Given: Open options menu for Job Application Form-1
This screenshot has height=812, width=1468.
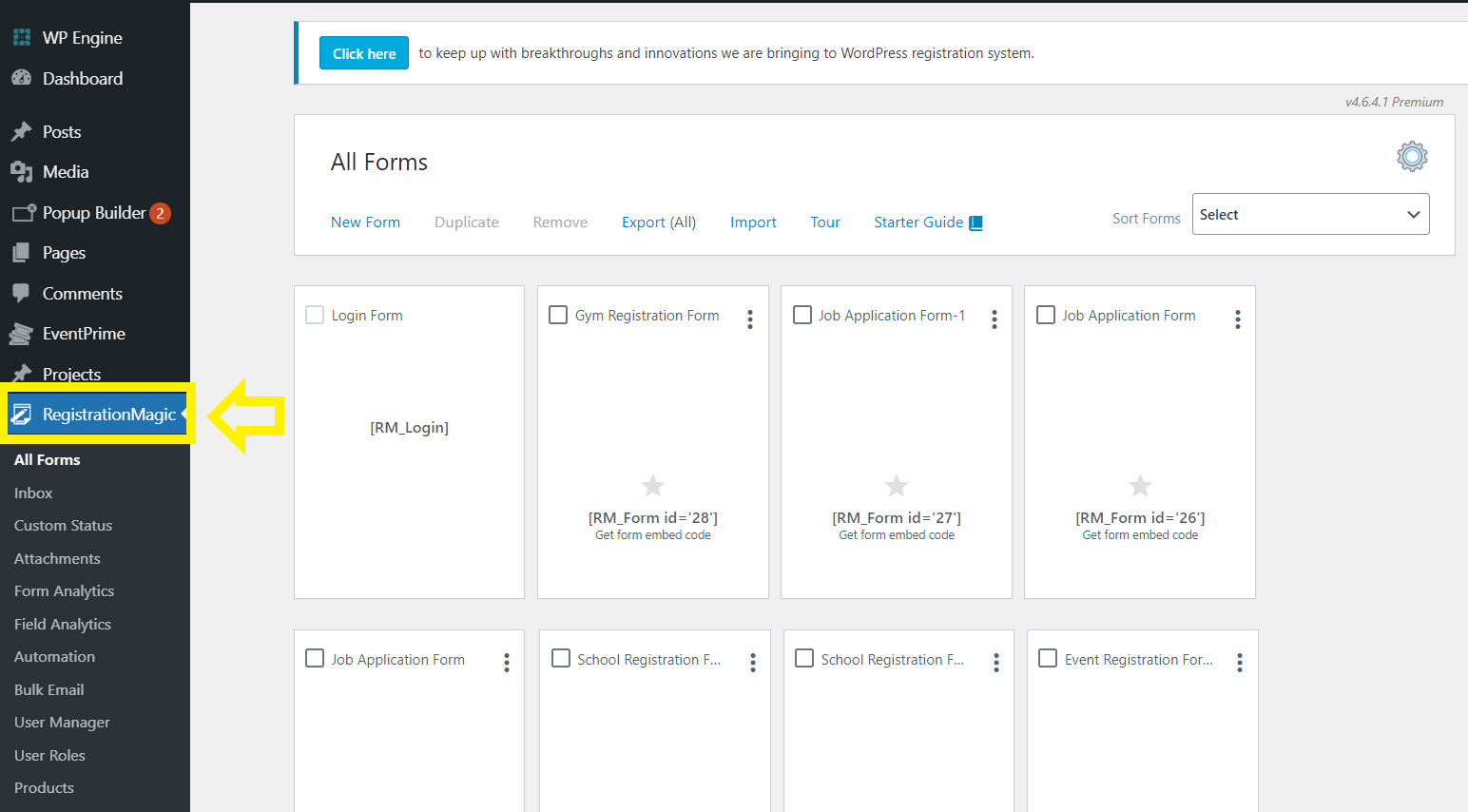Looking at the screenshot, I should coord(995,319).
